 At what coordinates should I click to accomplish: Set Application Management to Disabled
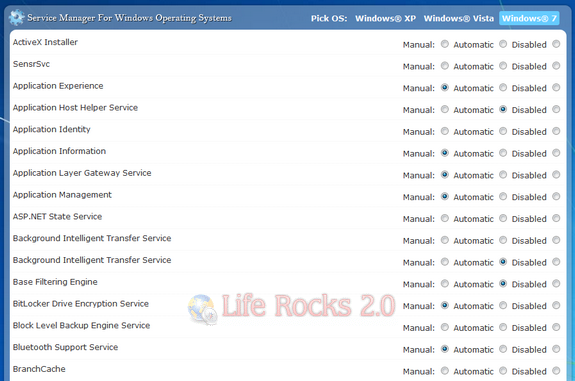pyautogui.click(x=556, y=196)
